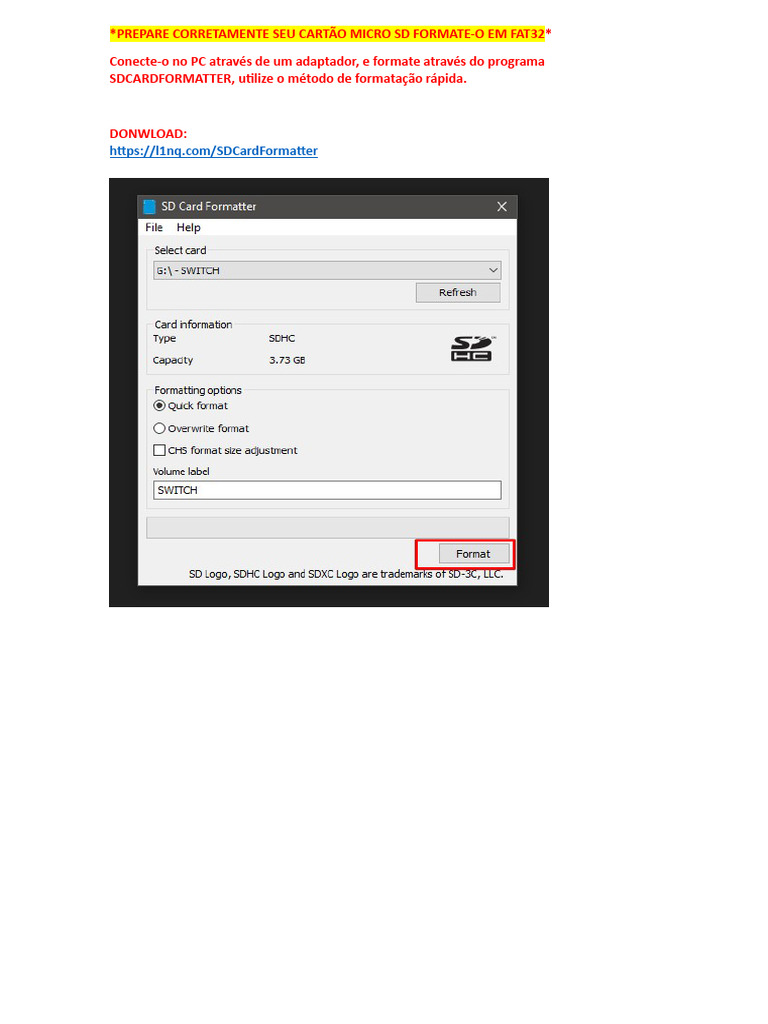Viewport: 768px width, 1024px height.
Task: Open the SDCardFormatter download link
Action: (214, 151)
